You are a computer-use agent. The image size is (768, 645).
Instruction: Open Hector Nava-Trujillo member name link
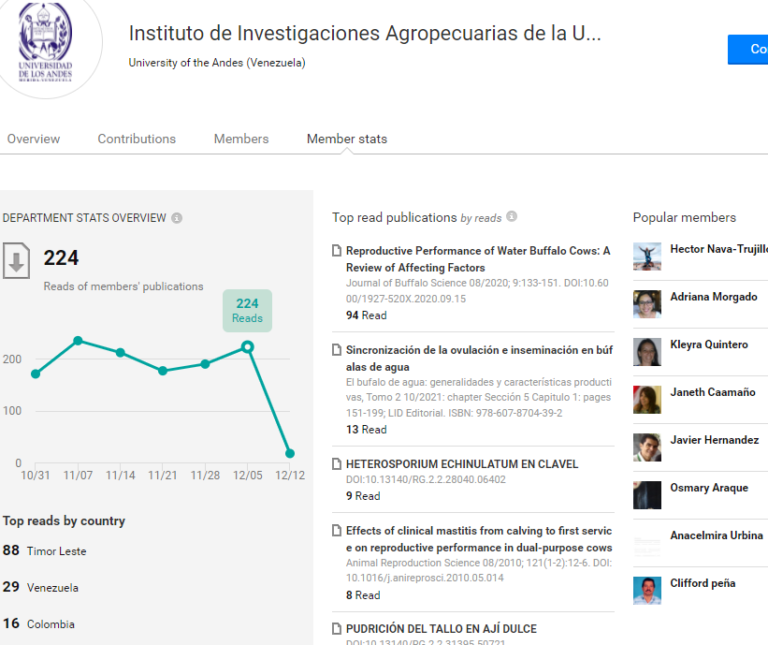pos(719,249)
